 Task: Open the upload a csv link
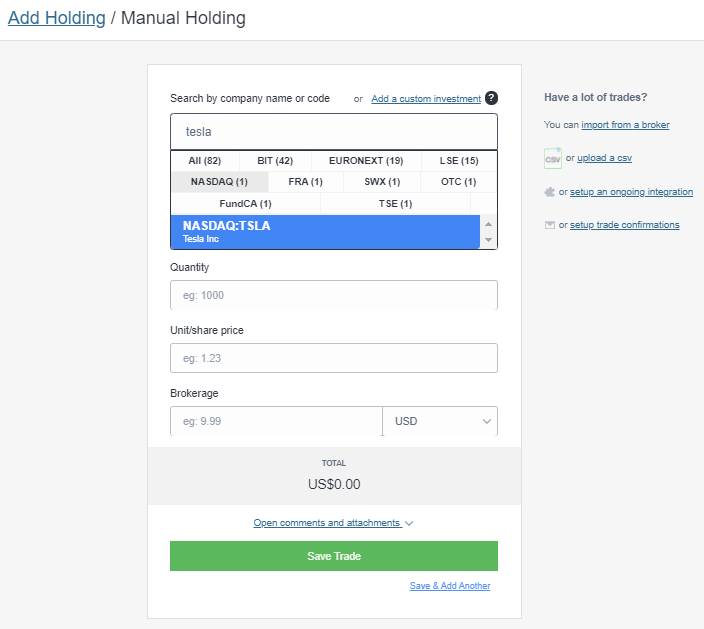[x=604, y=158]
